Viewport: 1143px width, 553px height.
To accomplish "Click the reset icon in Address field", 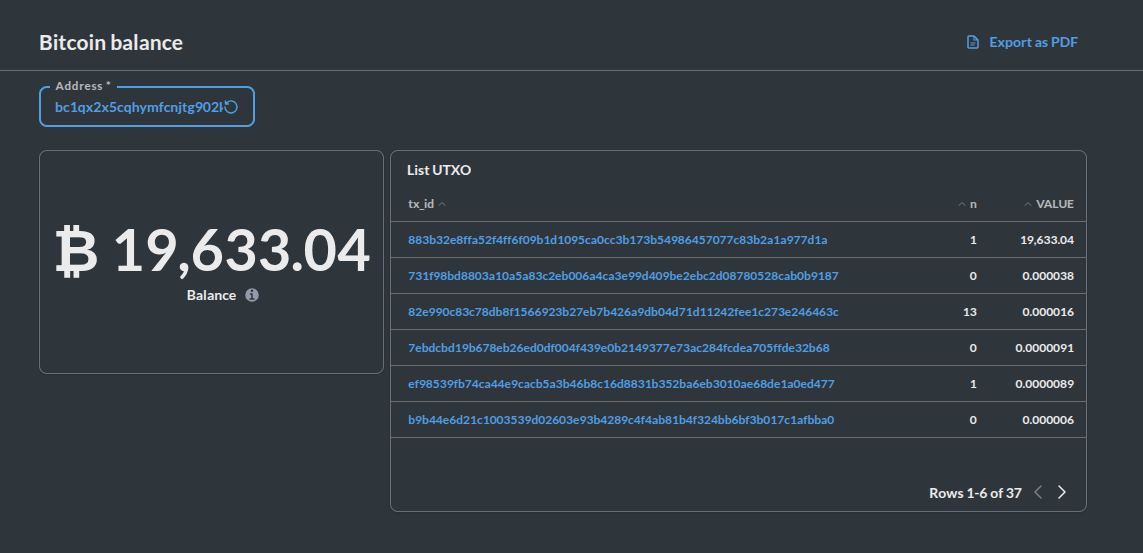I will click(231, 107).
